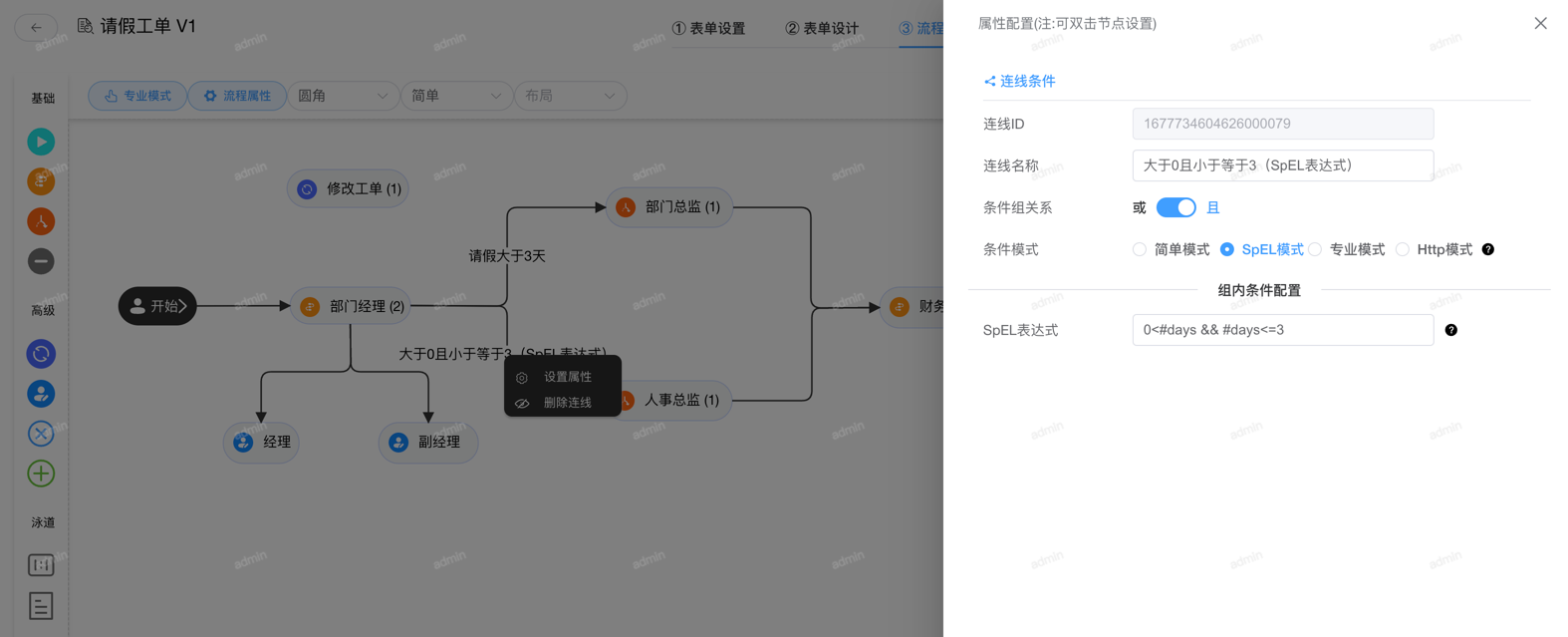Viewport: 1568px width, 637px height.
Task: Choose the Http模式 radio option
Action: (1403, 249)
